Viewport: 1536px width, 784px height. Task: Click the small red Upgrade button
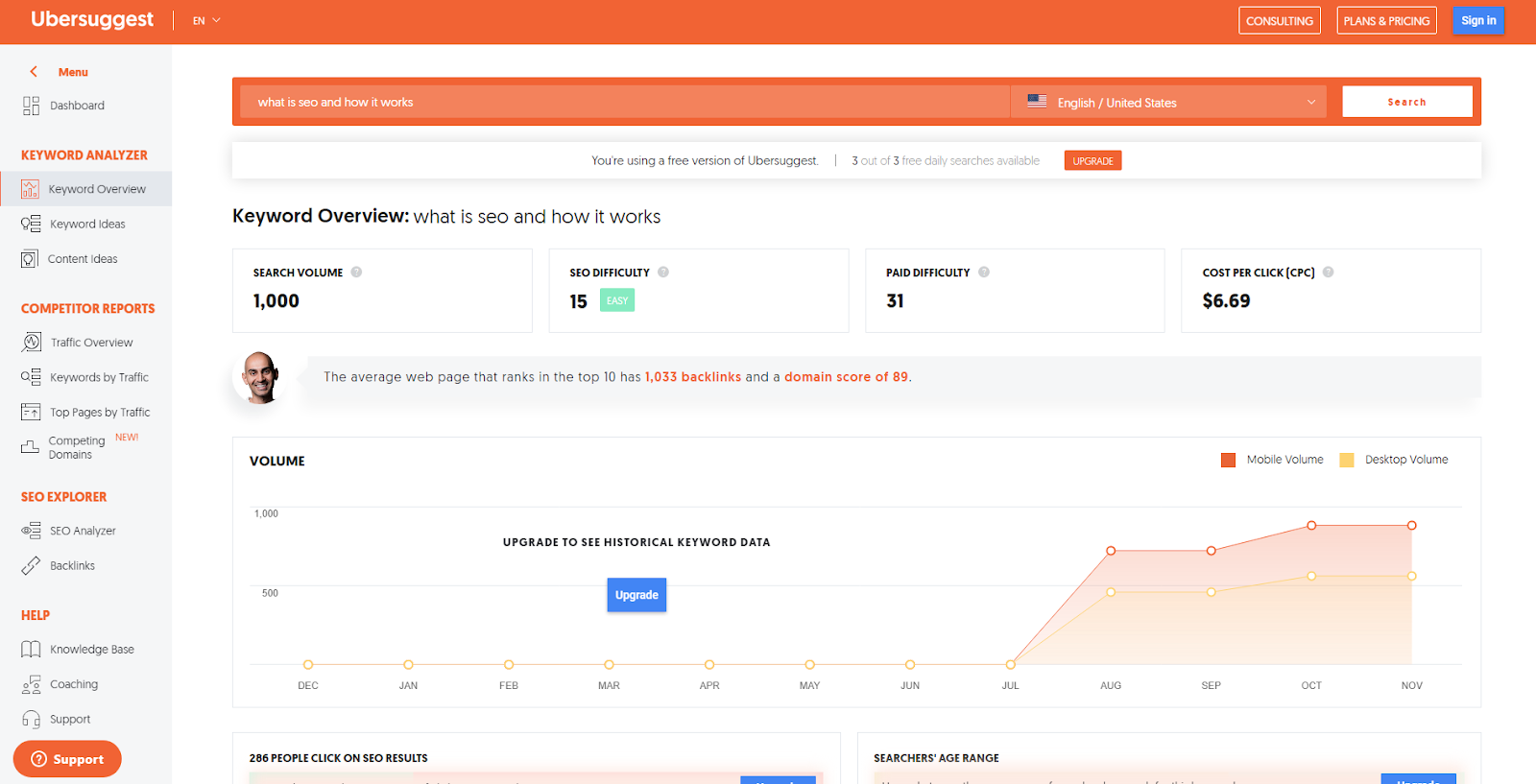[1092, 160]
